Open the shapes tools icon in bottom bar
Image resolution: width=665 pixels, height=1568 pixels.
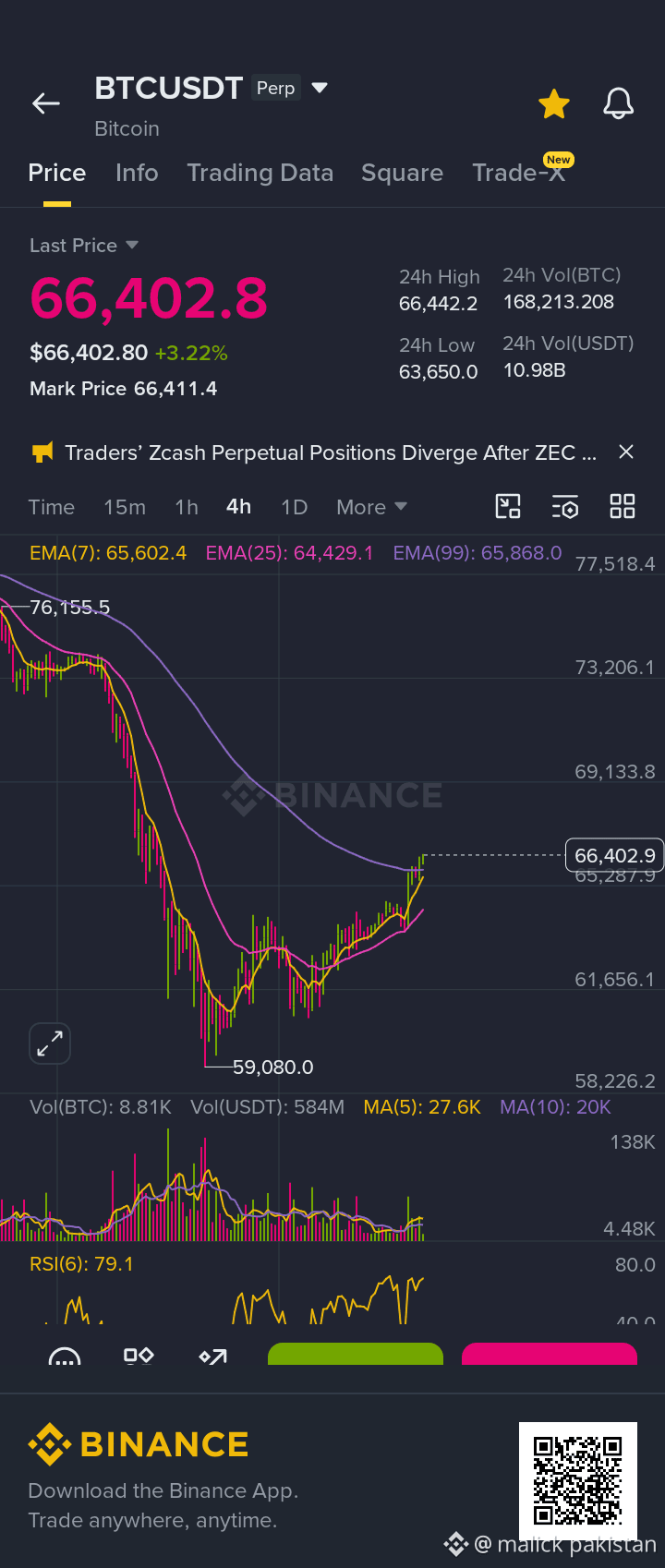pos(139,1356)
